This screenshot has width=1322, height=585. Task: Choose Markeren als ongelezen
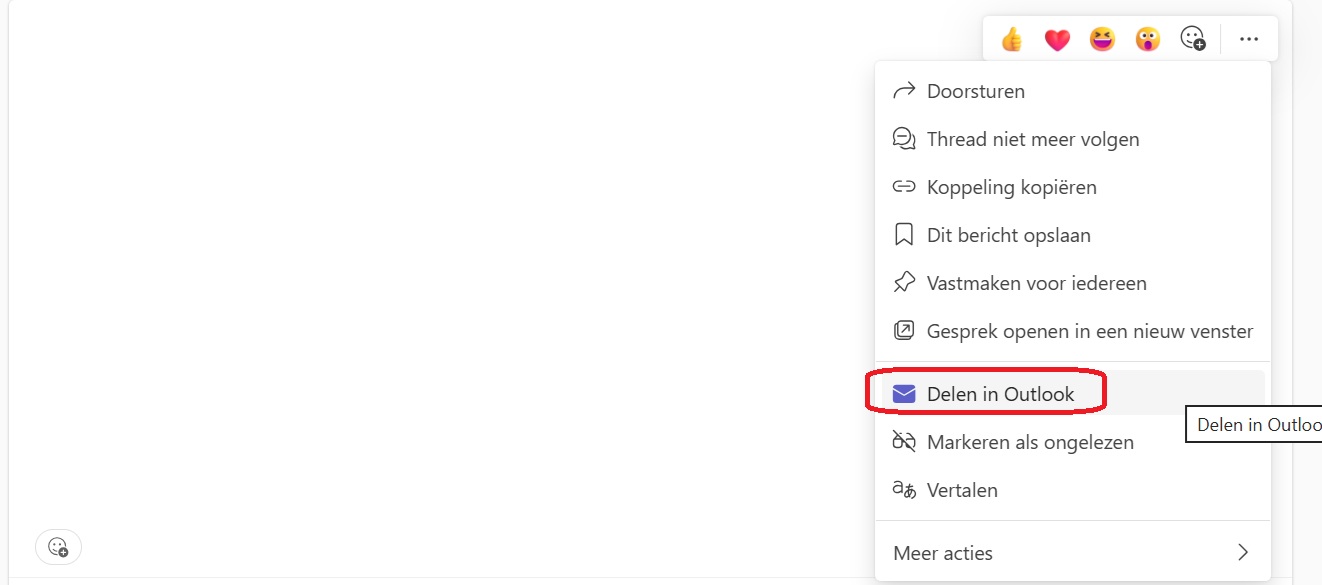pyautogui.click(x=1030, y=442)
